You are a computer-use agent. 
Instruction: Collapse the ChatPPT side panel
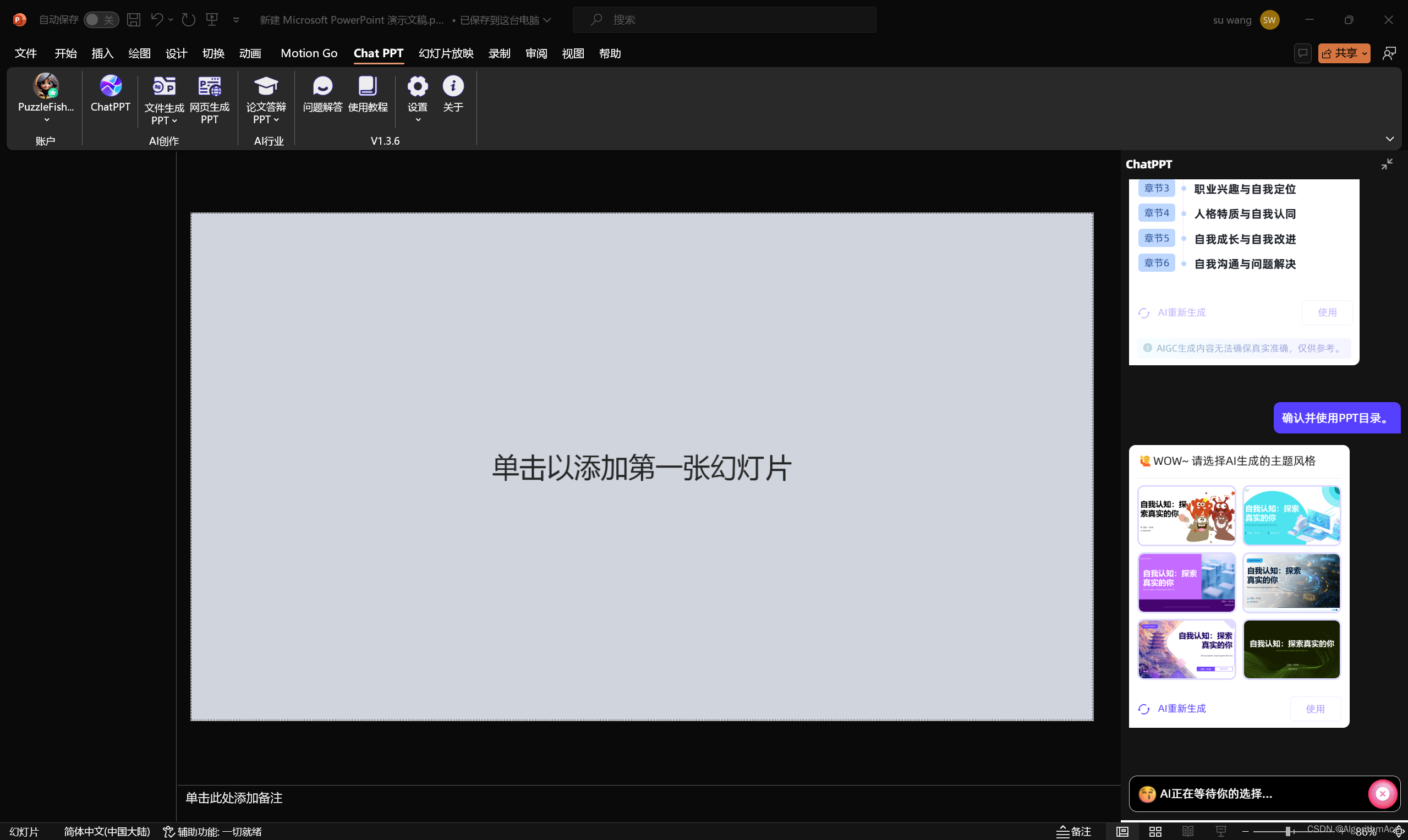click(x=1387, y=164)
